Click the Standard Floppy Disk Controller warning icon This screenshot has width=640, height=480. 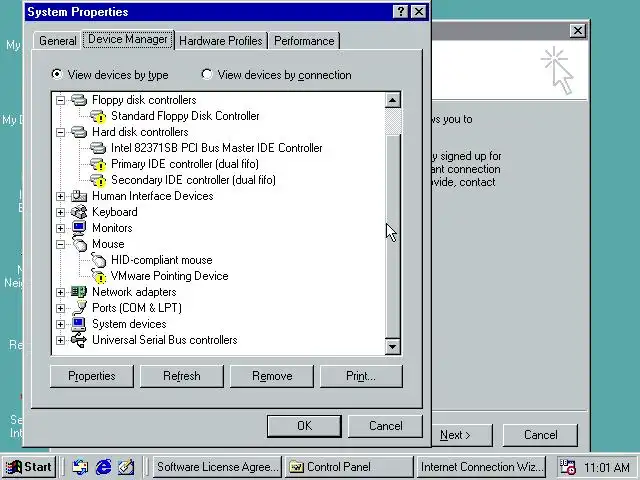(x=98, y=116)
